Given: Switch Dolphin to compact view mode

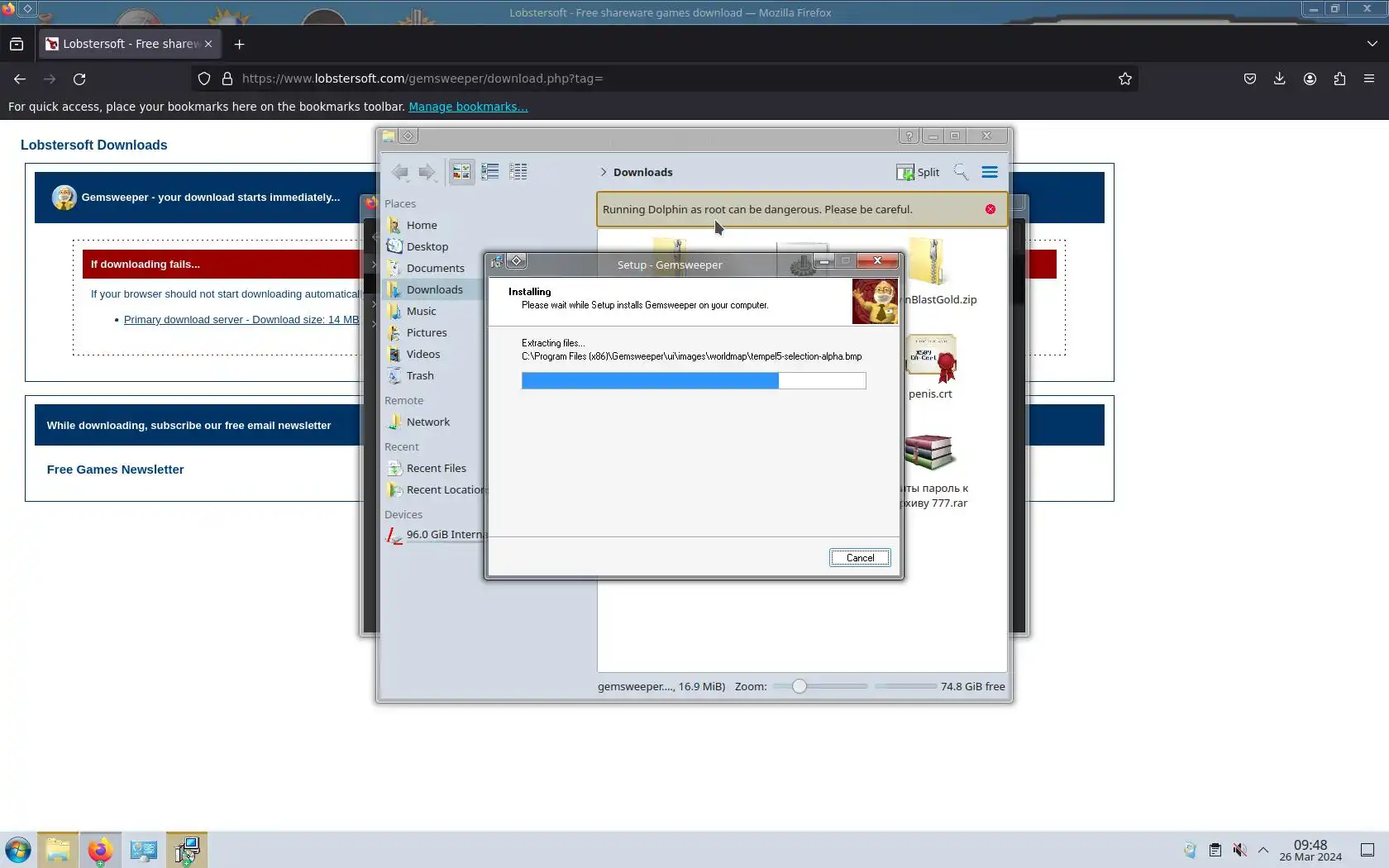Looking at the screenshot, I should point(490,172).
